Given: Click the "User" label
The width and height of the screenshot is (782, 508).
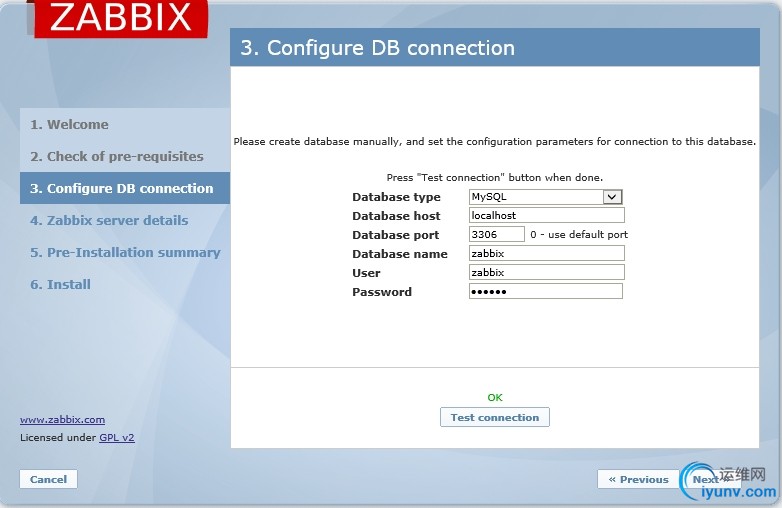Looking at the screenshot, I should pos(366,273).
